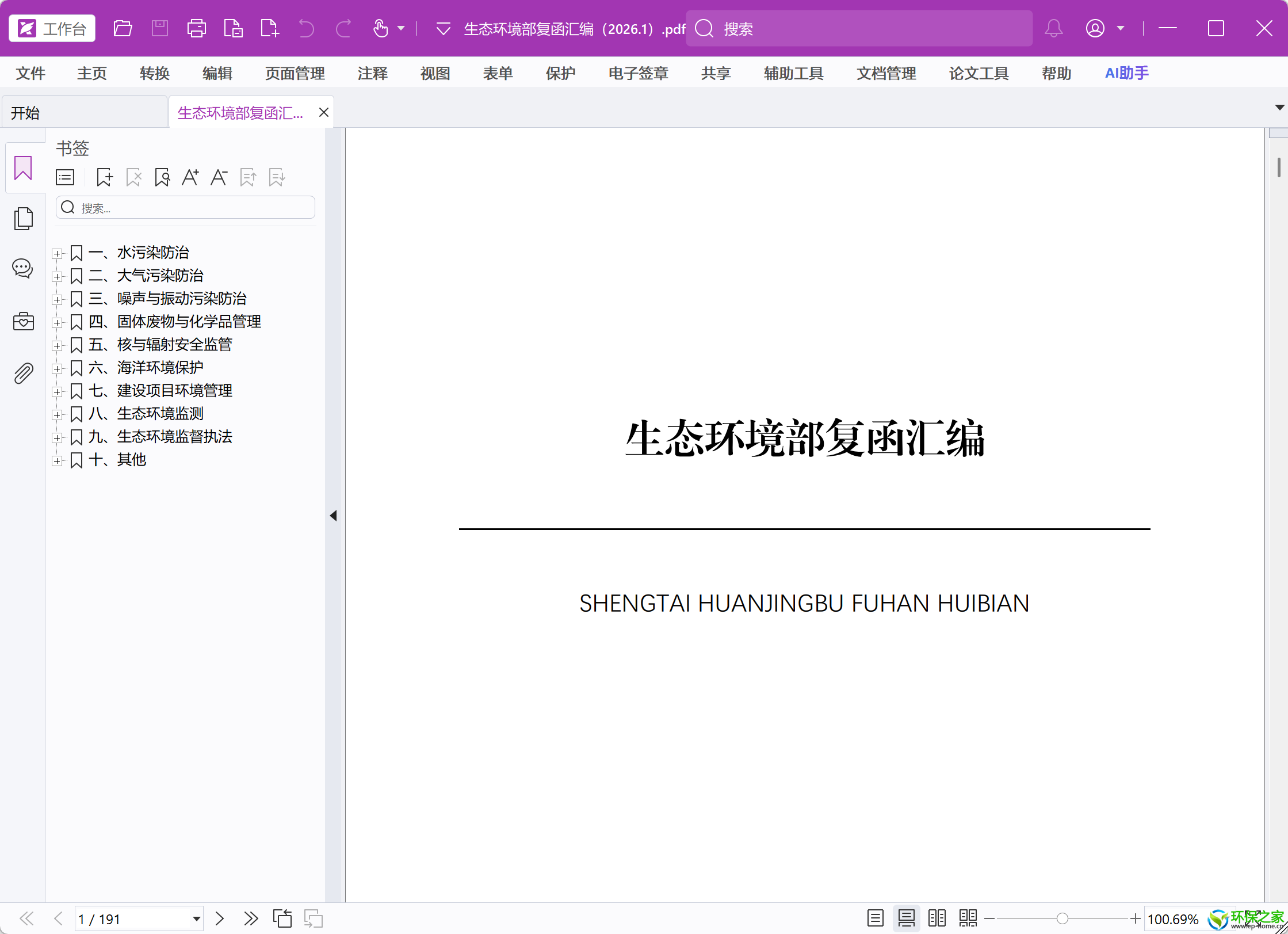The width and height of the screenshot is (1288, 934).
Task: Go to first page button
Action: (26, 918)
